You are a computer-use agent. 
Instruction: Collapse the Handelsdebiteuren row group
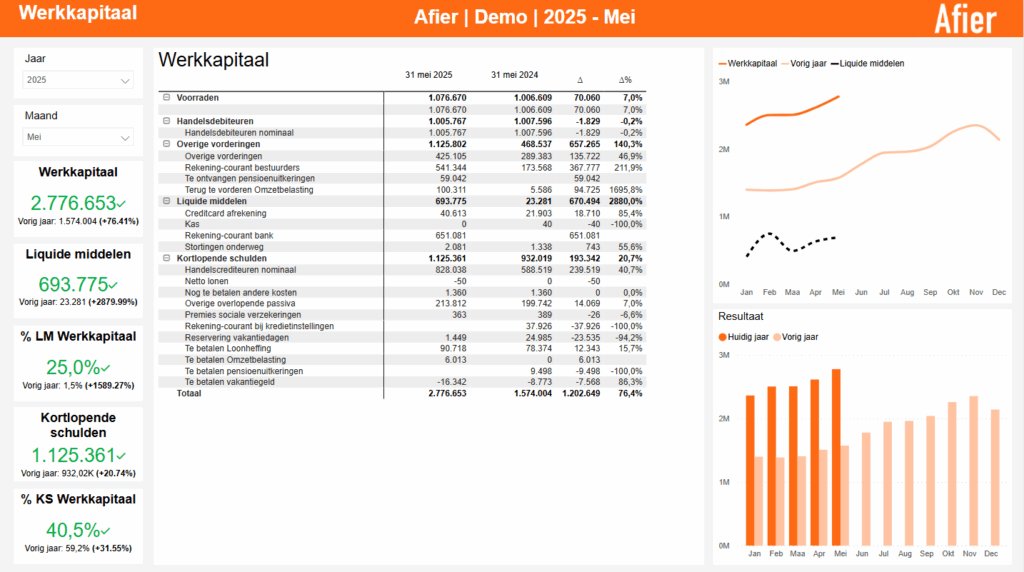click(x=166, y=121)
